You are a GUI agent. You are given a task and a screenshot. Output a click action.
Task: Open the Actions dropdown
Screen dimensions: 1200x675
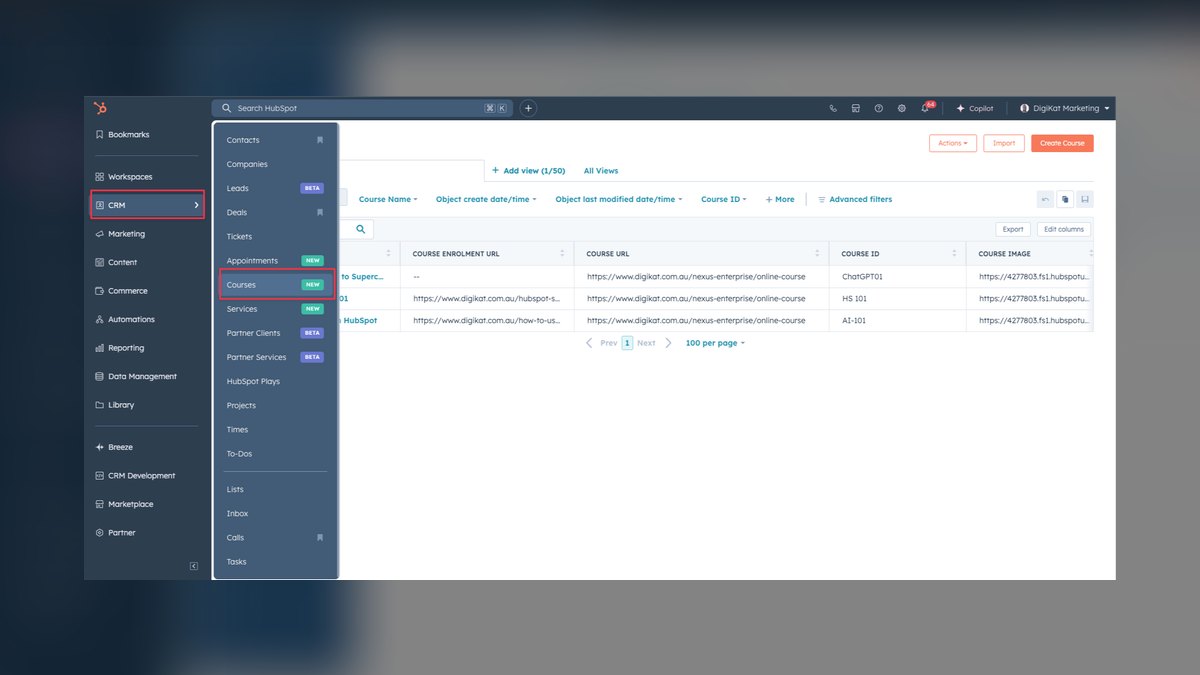point(952,143)
